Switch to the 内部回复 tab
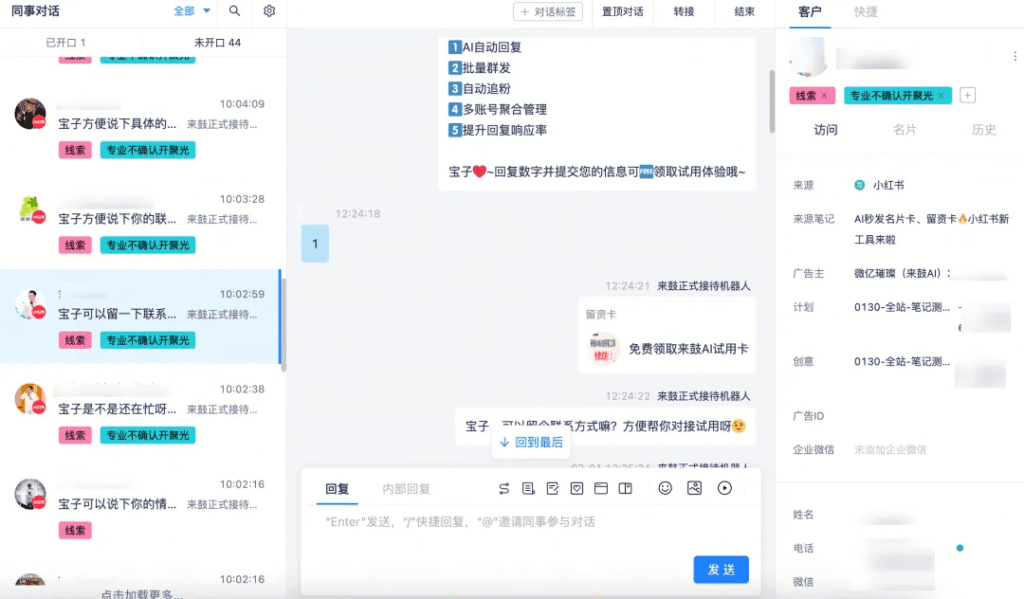The width and height of the screenshot is (1024, 599). [x=406, y=489]
